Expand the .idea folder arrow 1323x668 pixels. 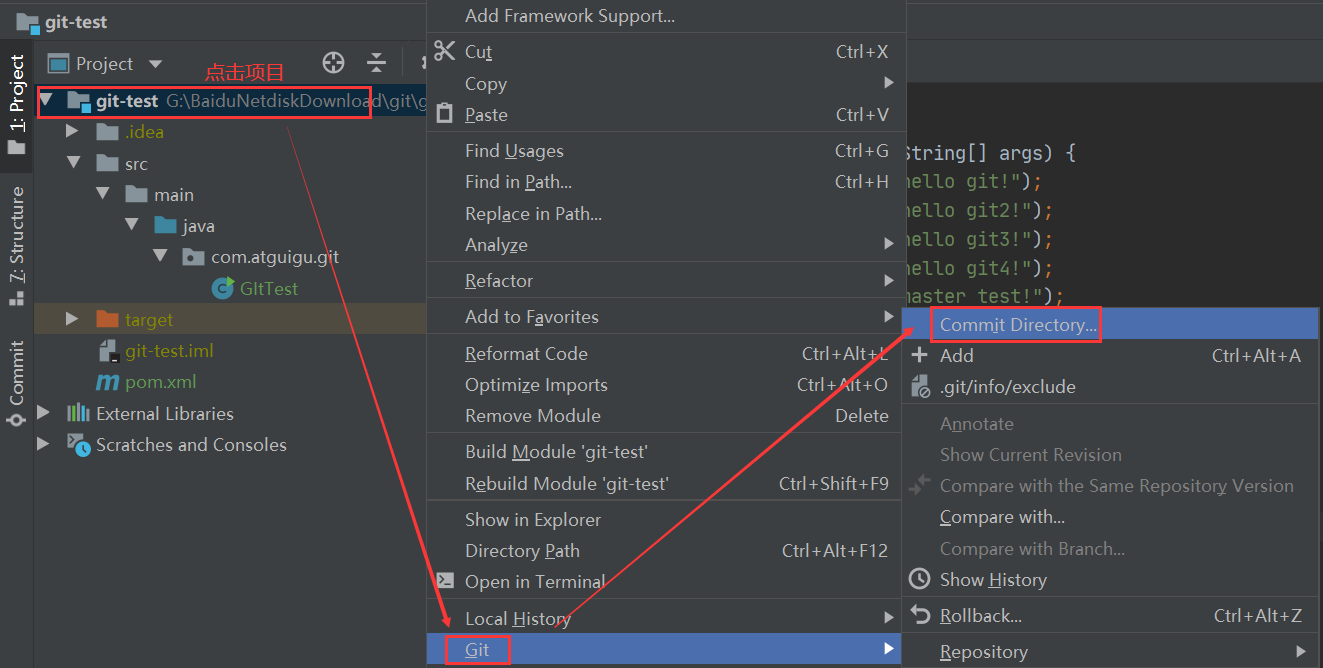(x=72, y=131)
